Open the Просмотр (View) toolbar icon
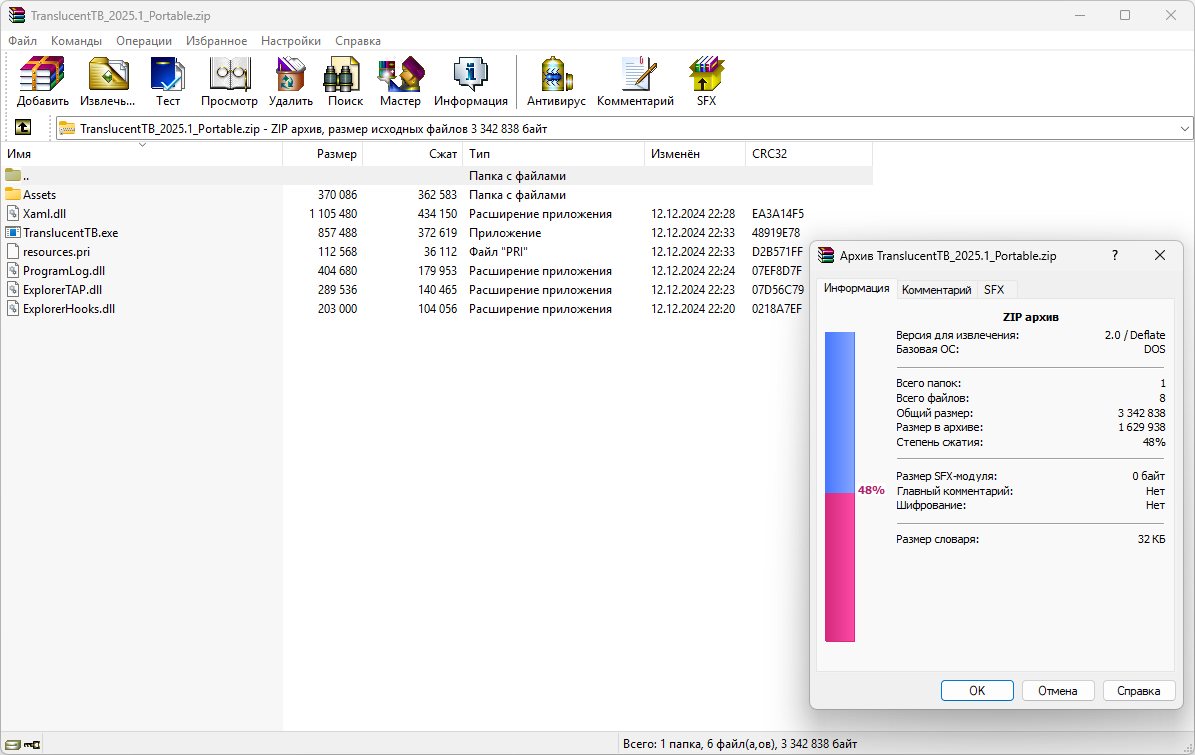The image size is (1195, 755). click(x=229, y=75)
